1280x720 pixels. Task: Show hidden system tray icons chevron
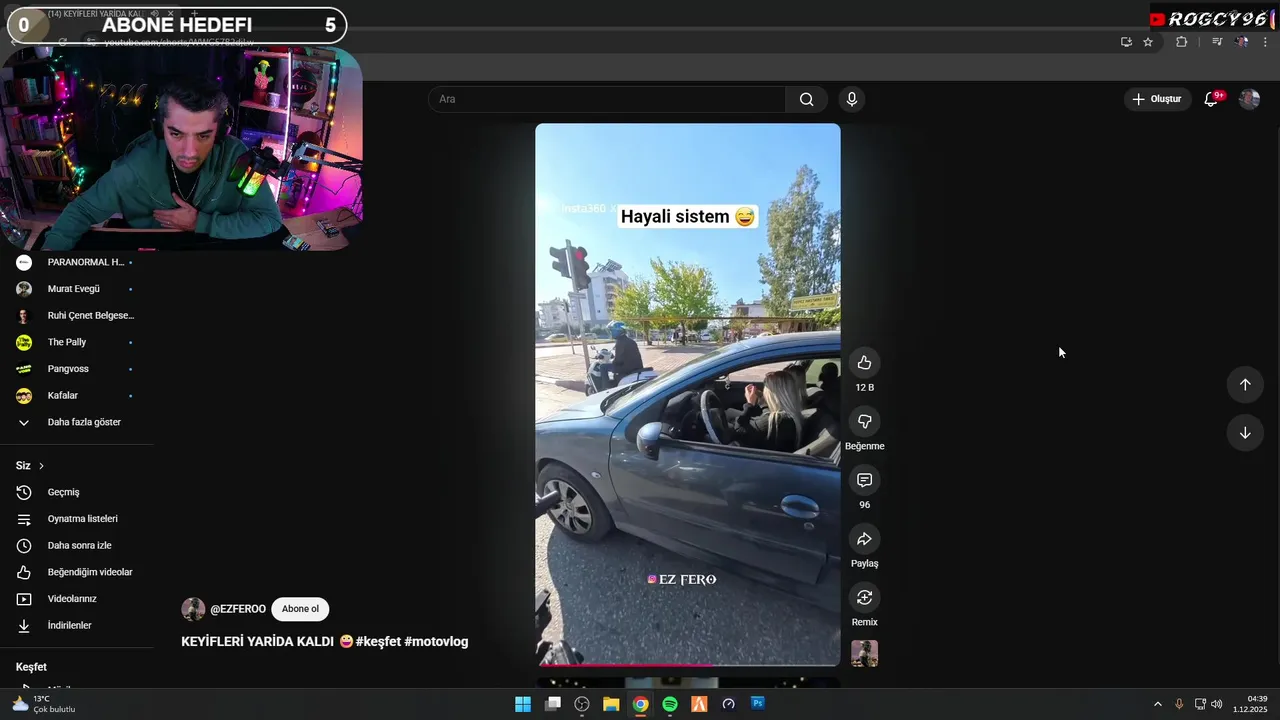click(1158, 704)
